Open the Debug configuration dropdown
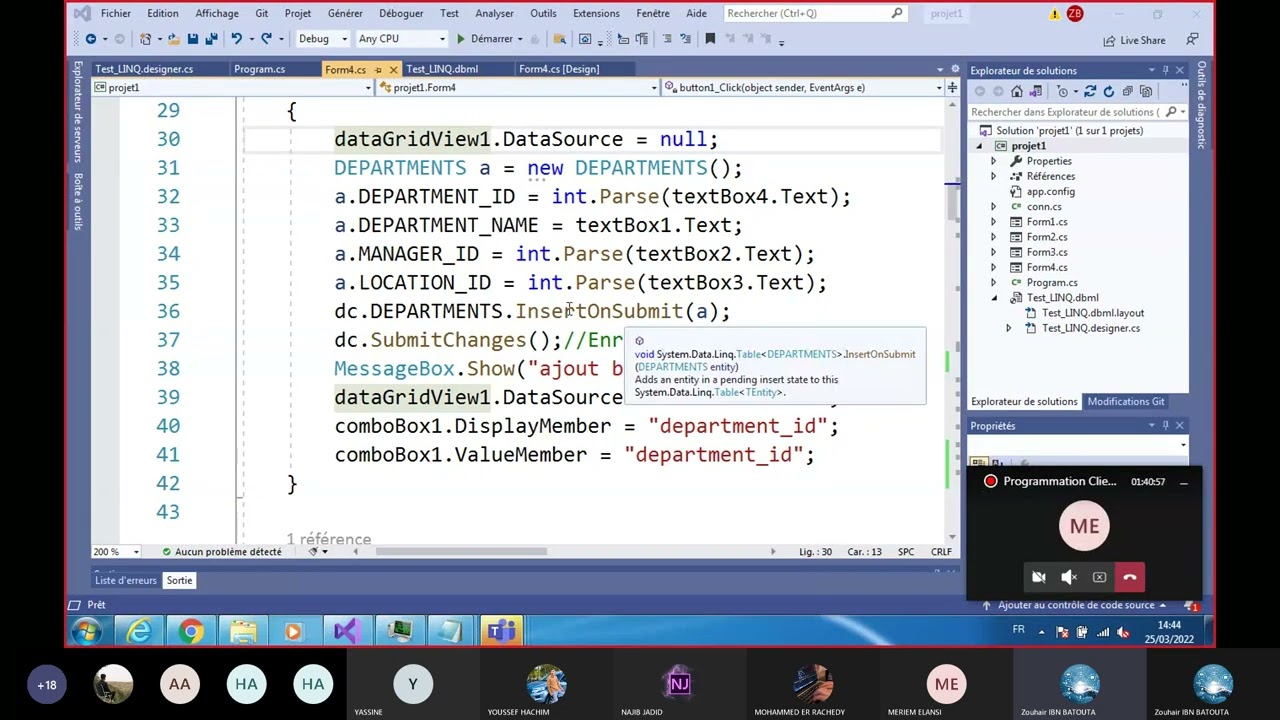Image resolution: width=1280 pixels, height=720 pixels. tap(322, 39)
